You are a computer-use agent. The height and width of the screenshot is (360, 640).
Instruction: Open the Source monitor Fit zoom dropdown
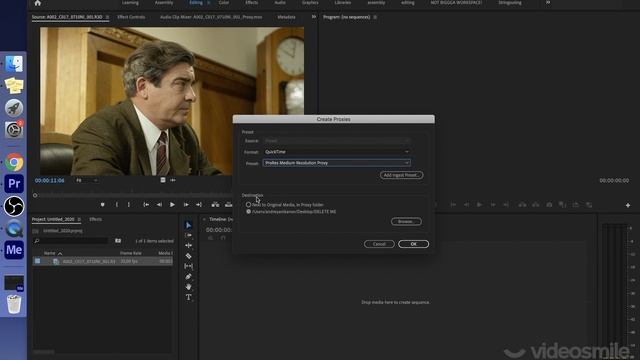(87, 180)
